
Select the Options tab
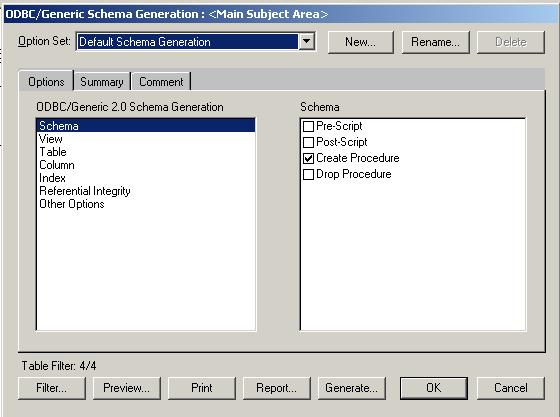coord(46,82)
